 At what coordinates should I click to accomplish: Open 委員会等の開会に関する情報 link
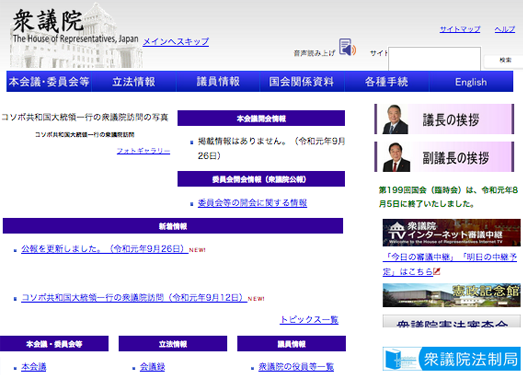click(x=252, y=203)
